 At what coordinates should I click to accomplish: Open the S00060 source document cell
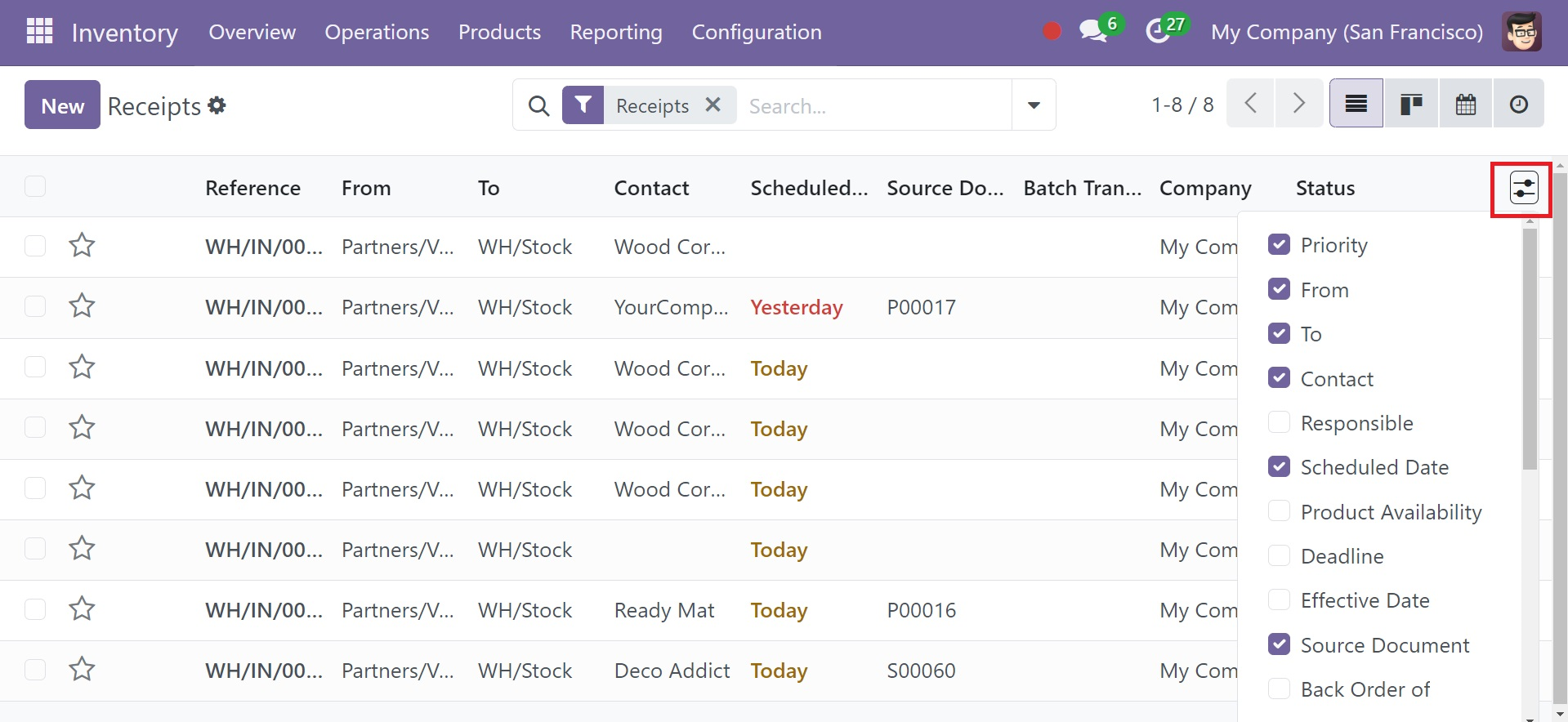921,671
